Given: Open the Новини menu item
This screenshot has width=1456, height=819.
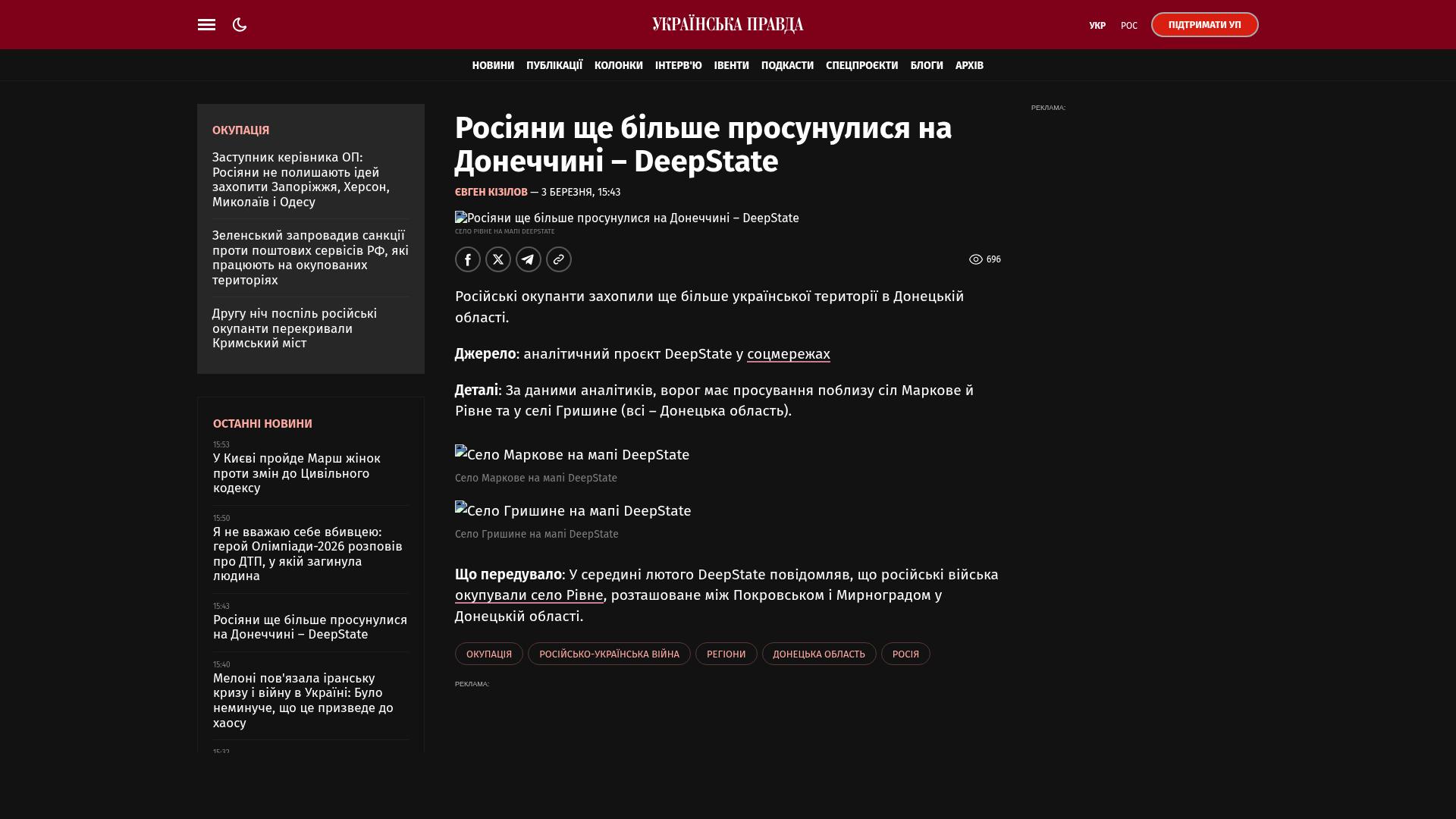Looking at the screenshot, I should click(493, 66).
